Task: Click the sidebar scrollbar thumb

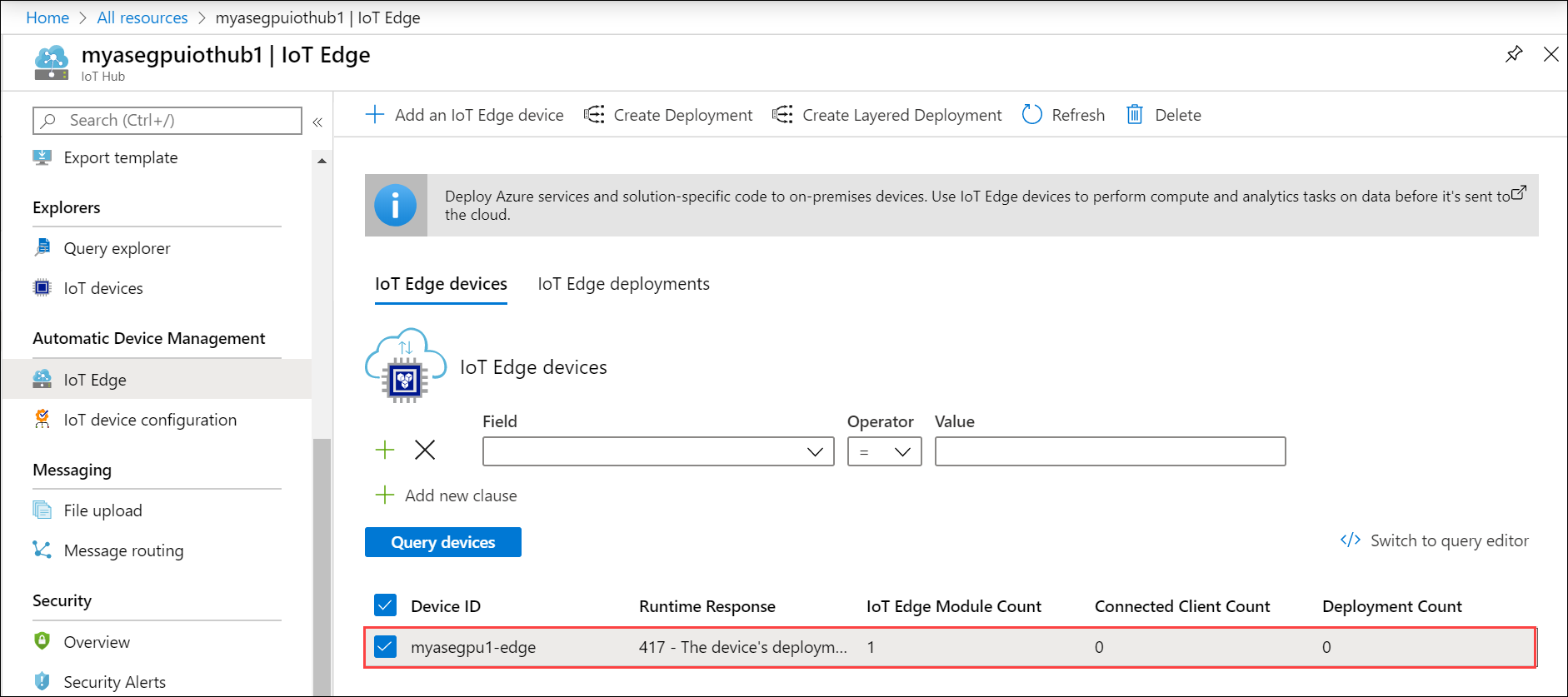Action: [x=322, y=566]
